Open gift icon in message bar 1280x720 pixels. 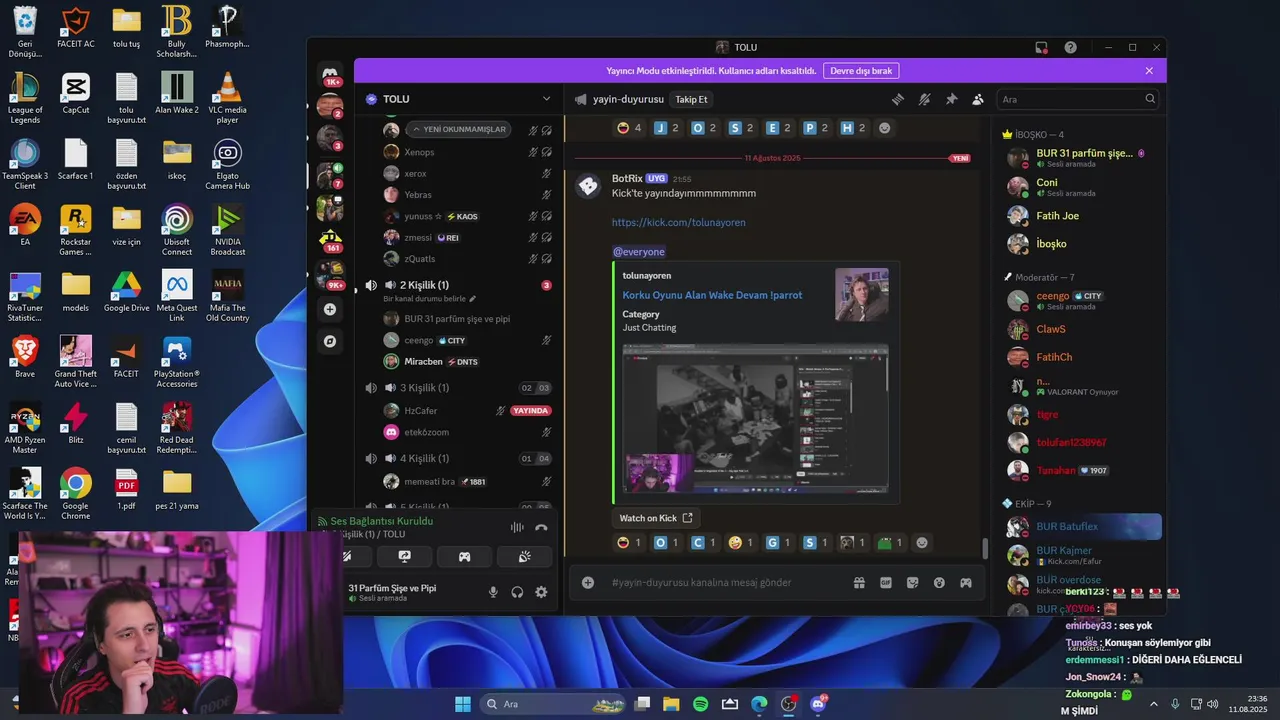[x=859, y=582]
